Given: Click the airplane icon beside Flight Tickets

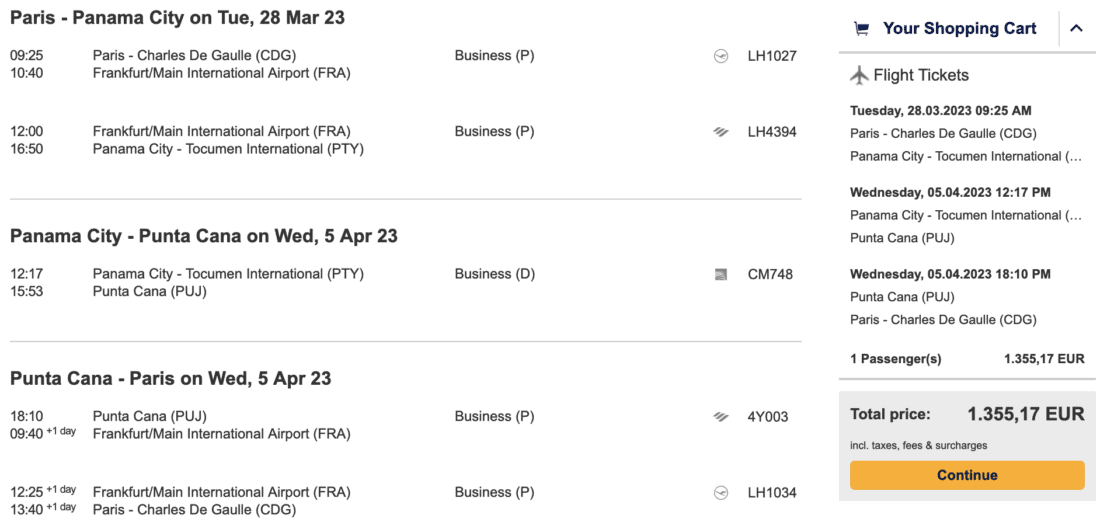Looking at the screenshot, I should coord(859,75).
